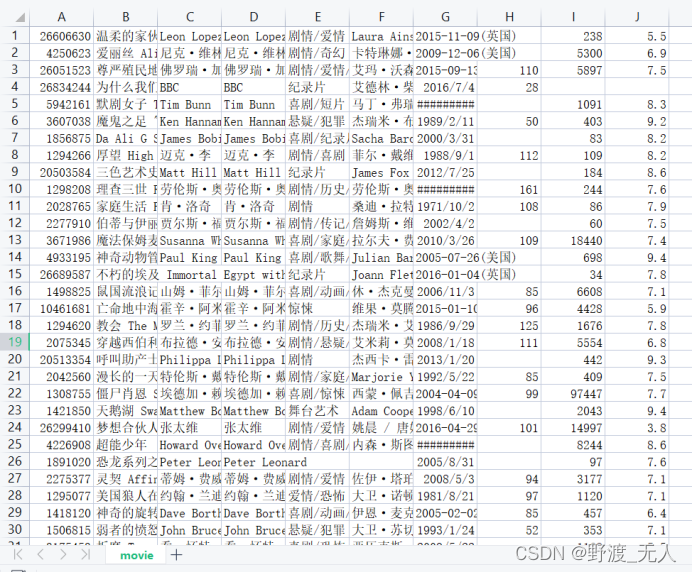
Task: Click rating cell 3.8
Action: tap(637, 428)
